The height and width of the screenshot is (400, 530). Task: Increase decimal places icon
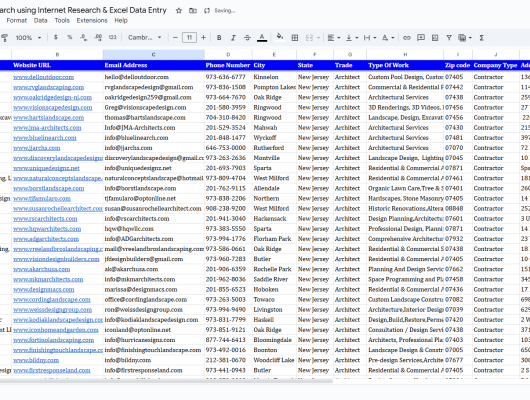click(x=98, y=38)
